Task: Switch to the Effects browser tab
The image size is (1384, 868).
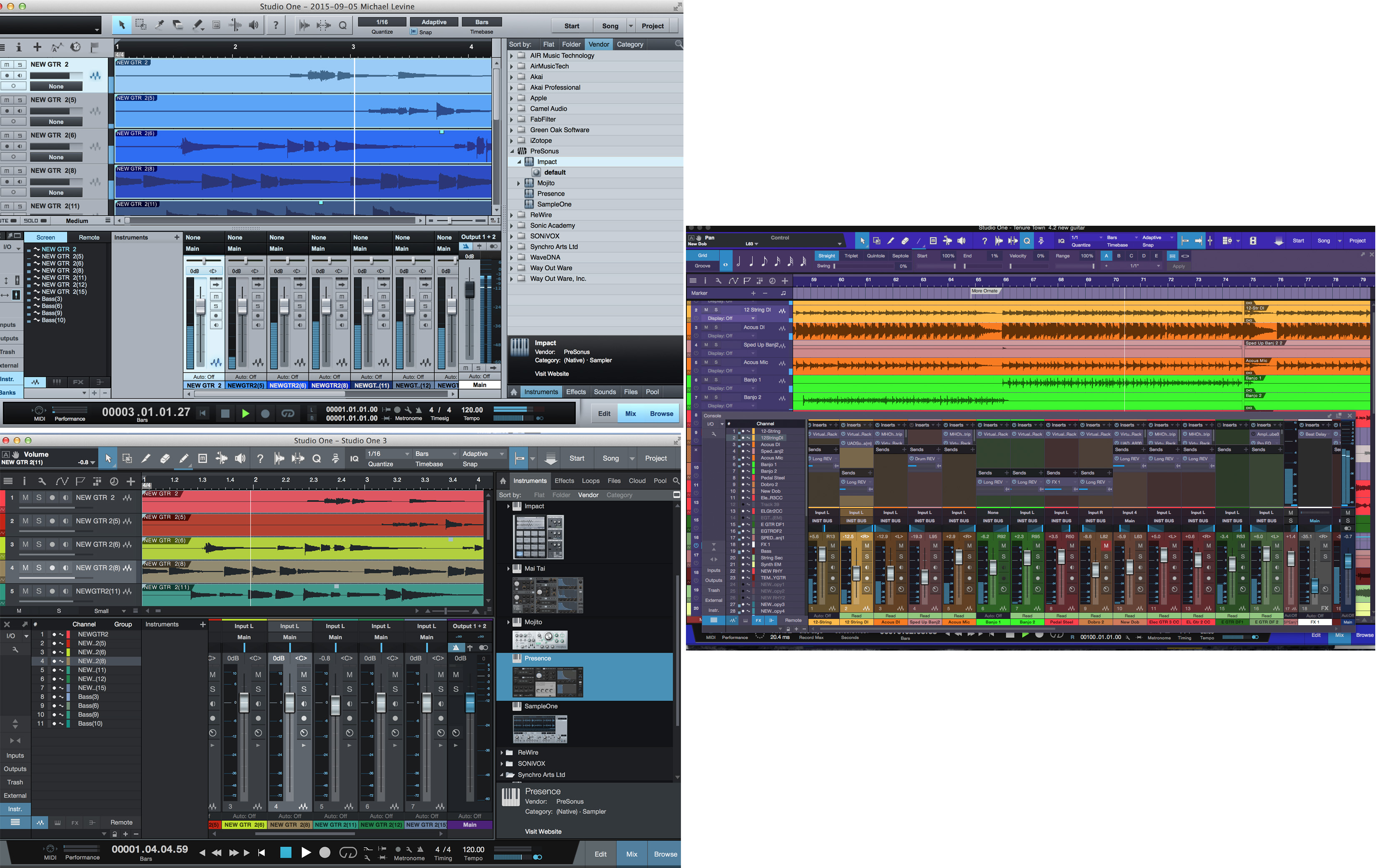Action: 564,481
